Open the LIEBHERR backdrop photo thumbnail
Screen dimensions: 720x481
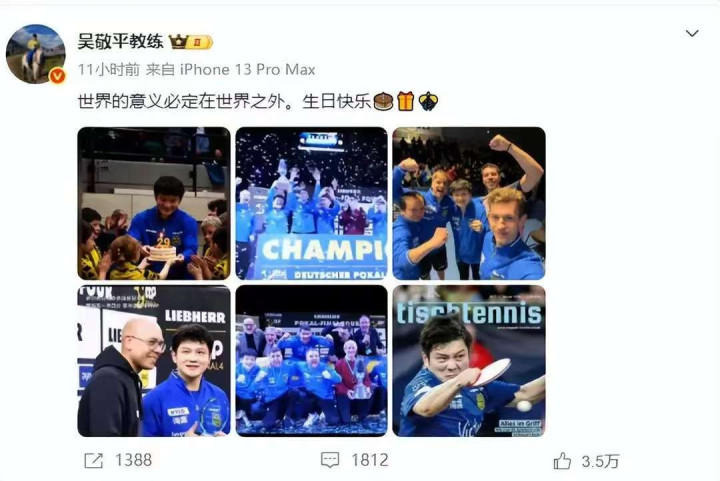point(154,361)
